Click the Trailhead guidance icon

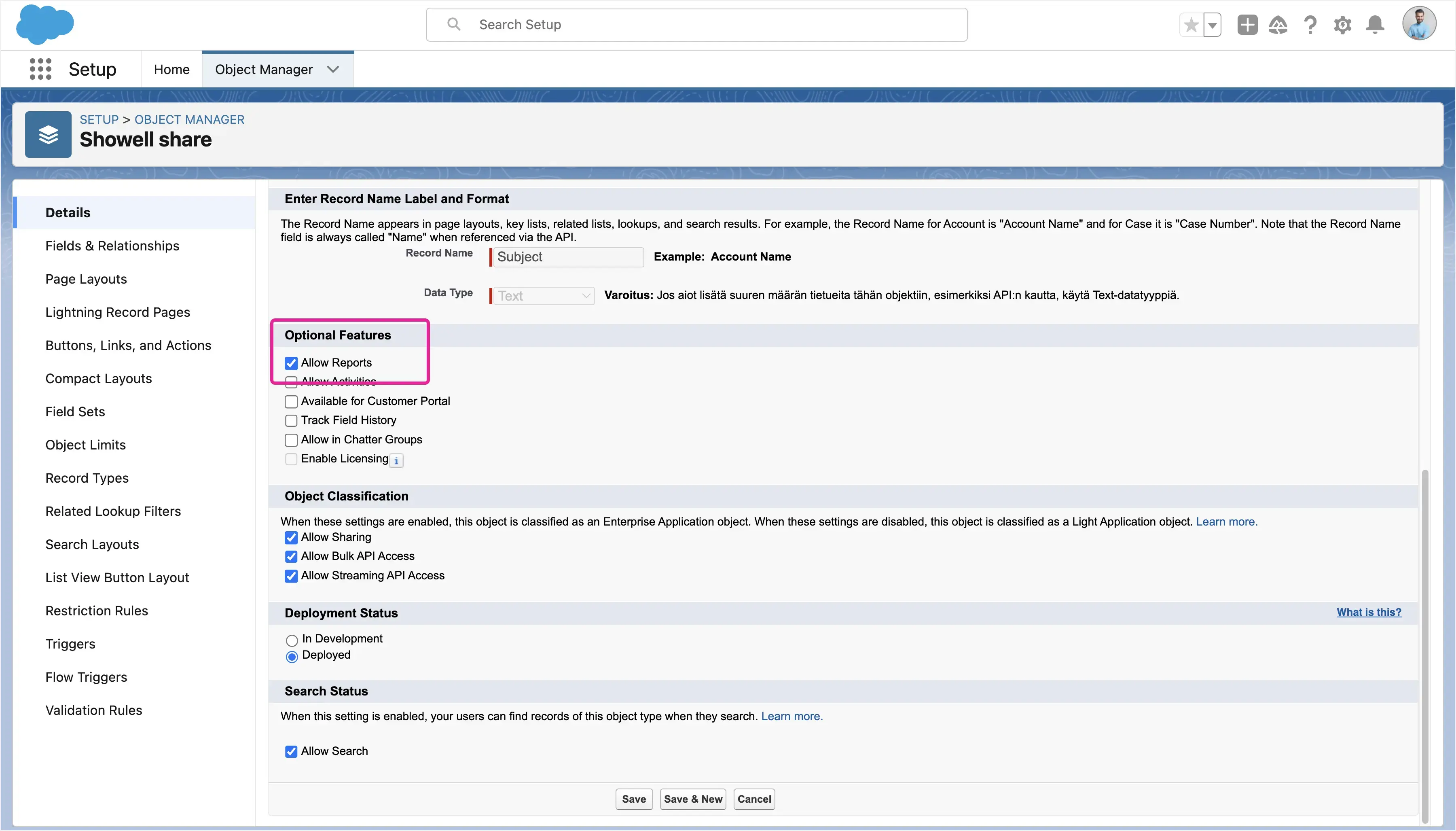1278,25
